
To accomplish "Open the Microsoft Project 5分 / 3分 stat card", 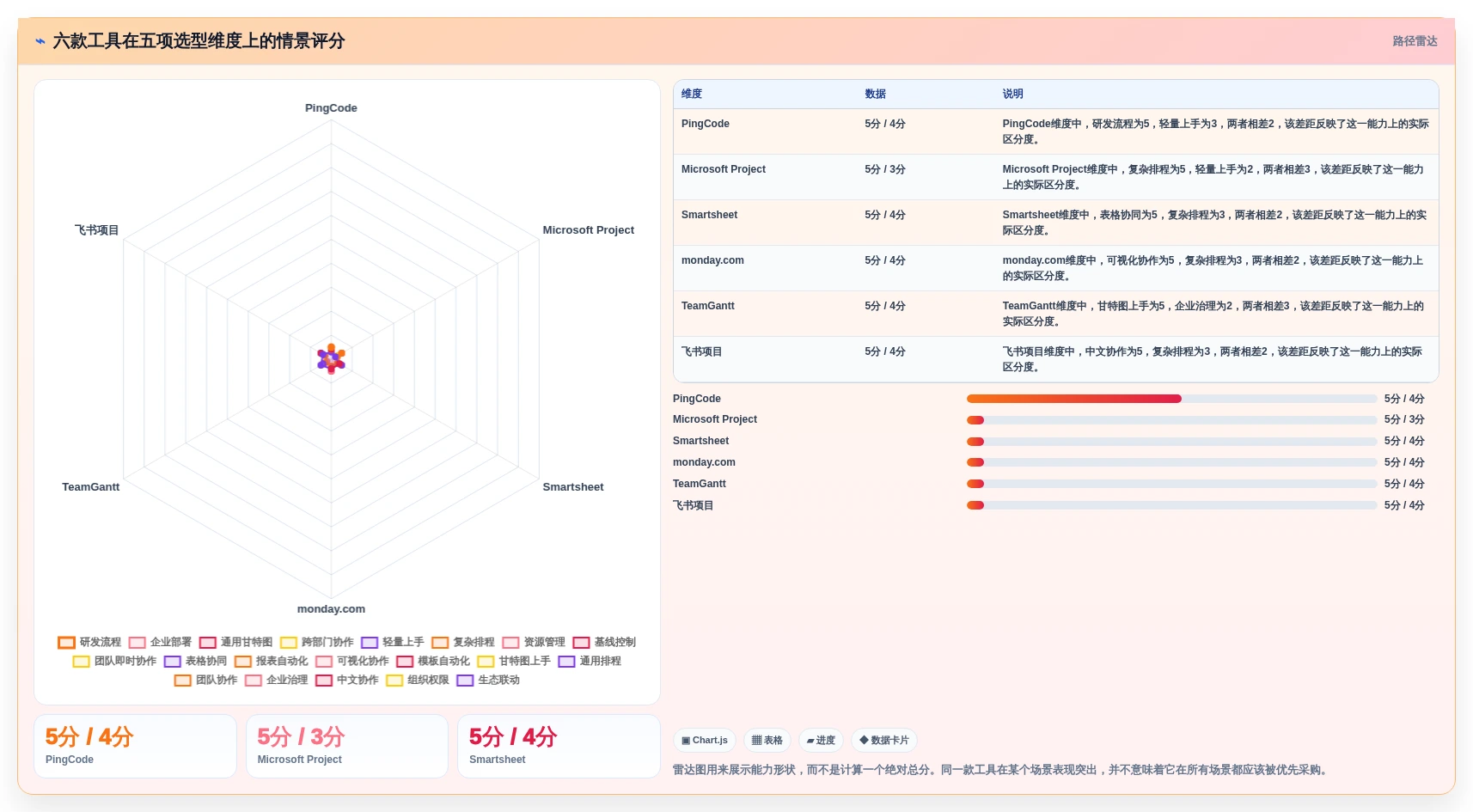I will pos(347,746).
